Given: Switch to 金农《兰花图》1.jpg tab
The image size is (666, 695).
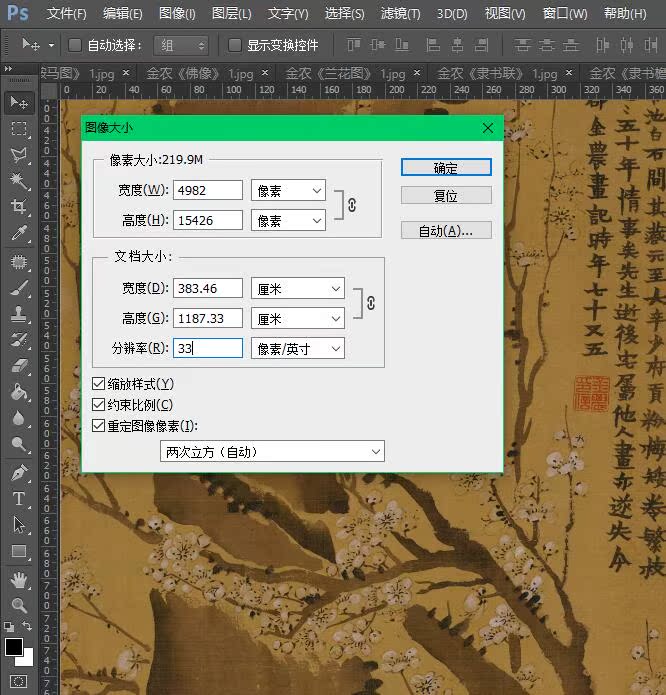Looking at the screenshot, I should 345,74.
